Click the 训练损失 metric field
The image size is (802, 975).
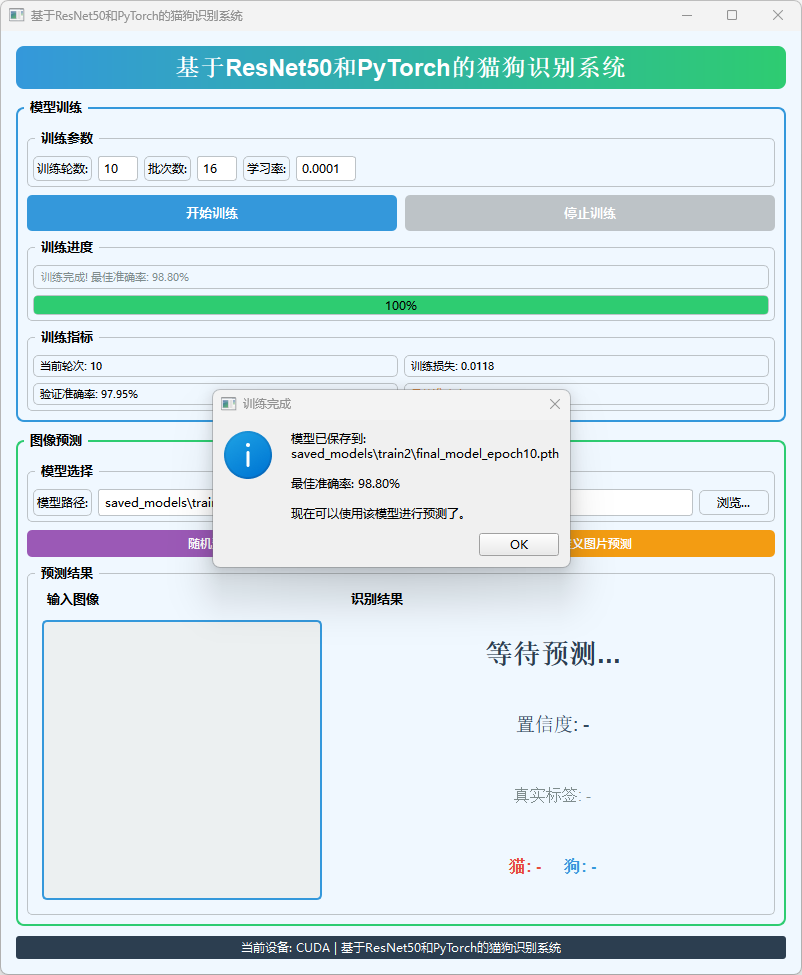[x=585, y=366]
